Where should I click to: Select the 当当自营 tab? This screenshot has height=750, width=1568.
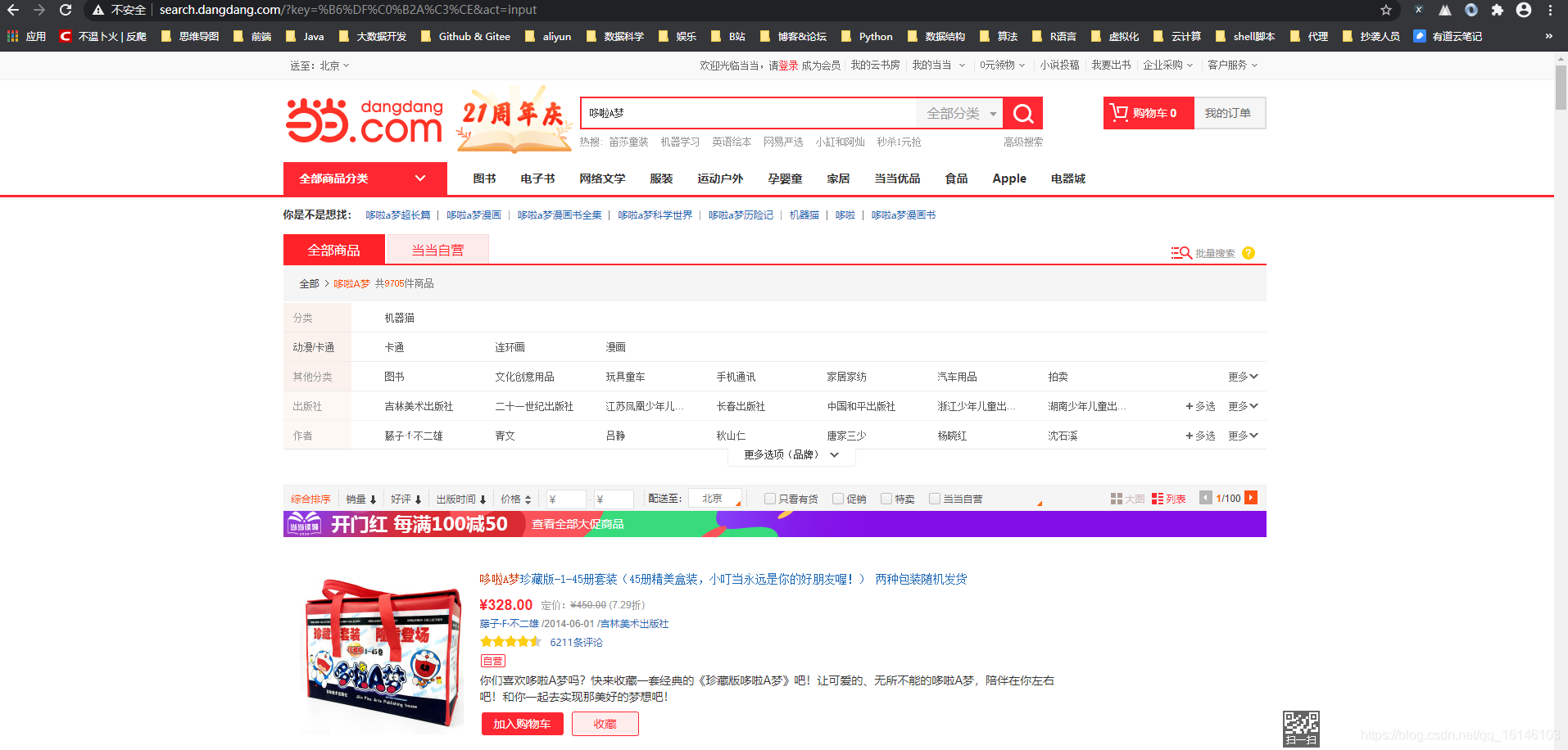[437, 250]
